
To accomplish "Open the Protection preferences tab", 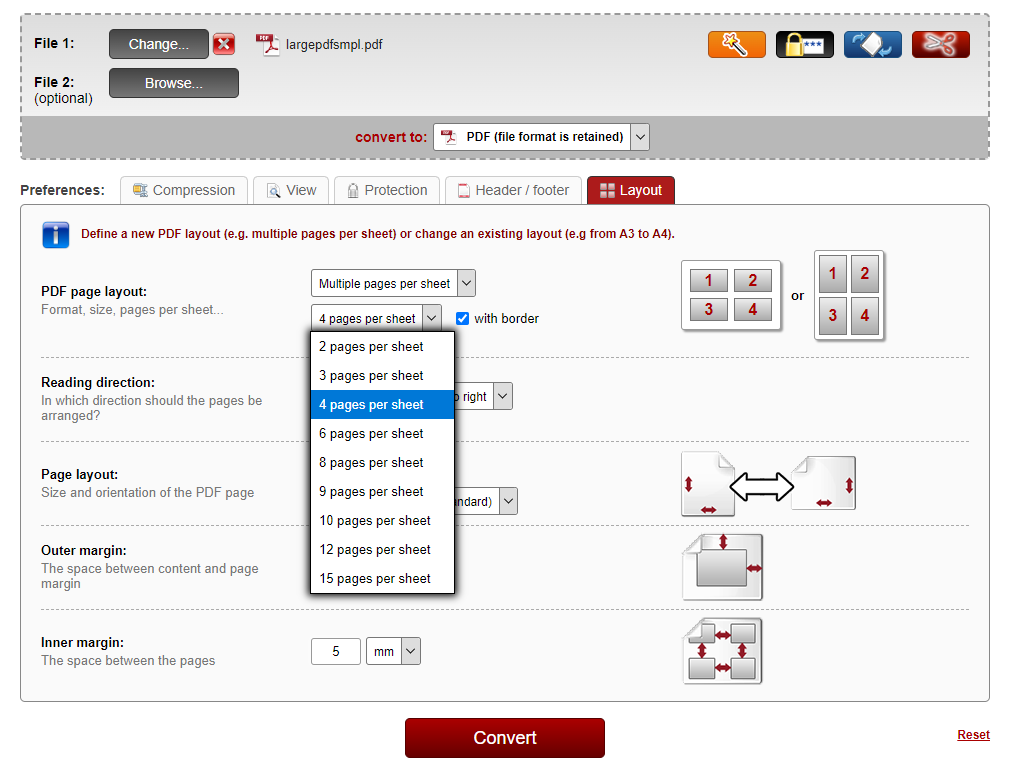I will pos(387,190).
